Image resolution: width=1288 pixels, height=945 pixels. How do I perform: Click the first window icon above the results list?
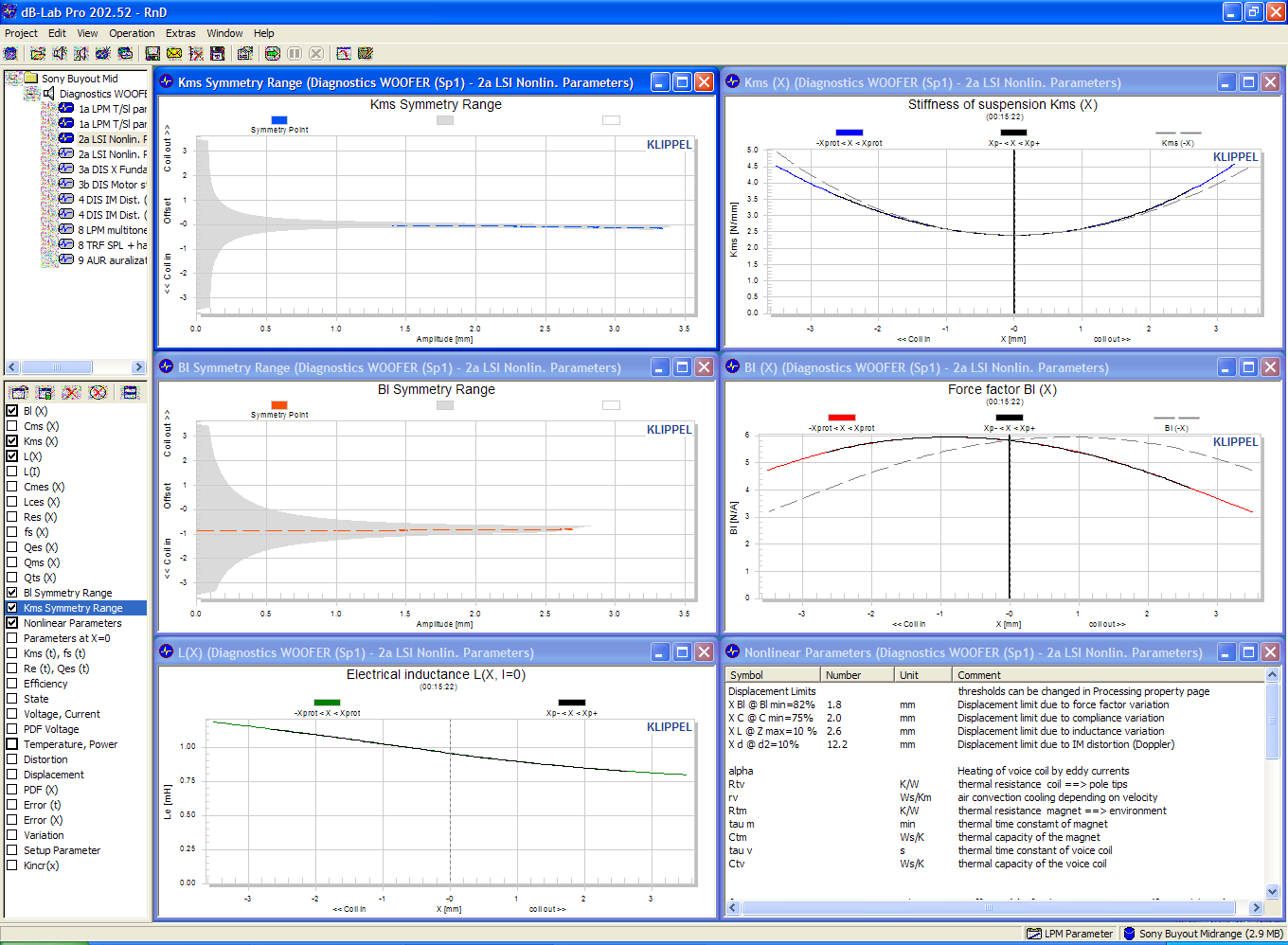coord(19,392)
